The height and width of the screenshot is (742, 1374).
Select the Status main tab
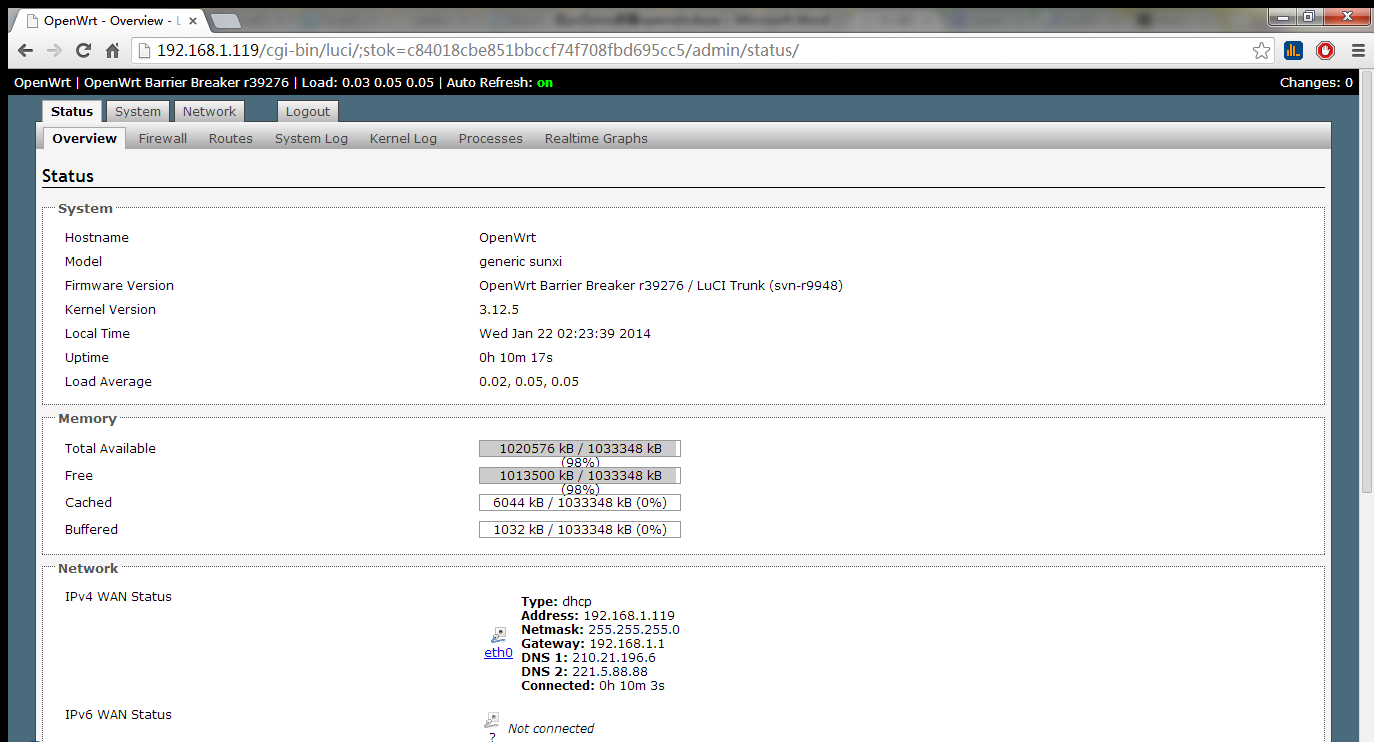(x=72, y=112)
